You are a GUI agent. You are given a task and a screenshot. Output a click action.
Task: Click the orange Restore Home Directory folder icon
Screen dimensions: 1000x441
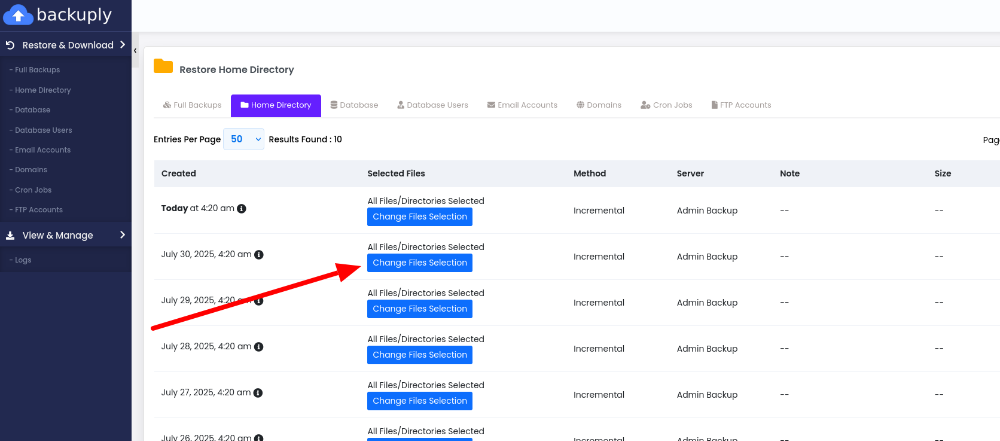[163, 66]
